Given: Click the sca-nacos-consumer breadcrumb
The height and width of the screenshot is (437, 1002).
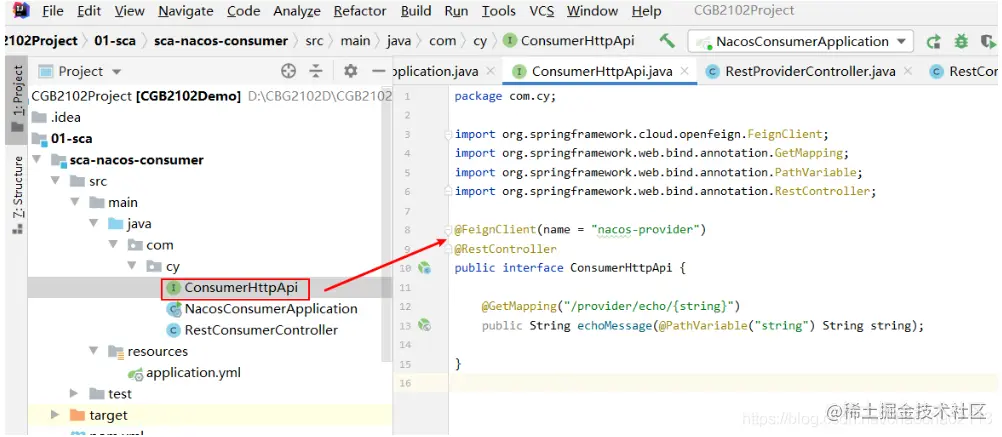Looking at the screenshot, I should click(220, 41).
